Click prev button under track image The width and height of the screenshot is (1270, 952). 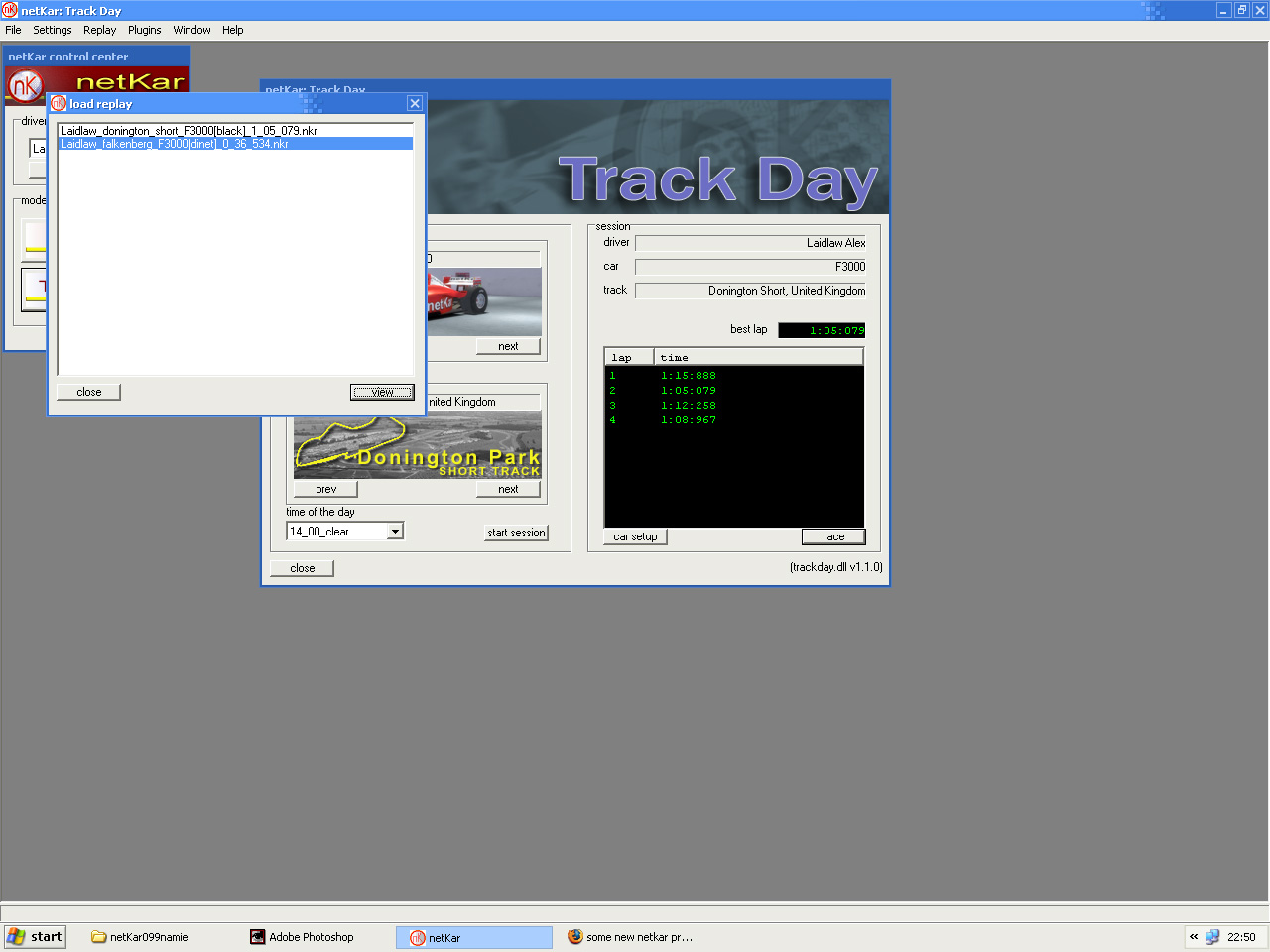[x=325, y=489]
